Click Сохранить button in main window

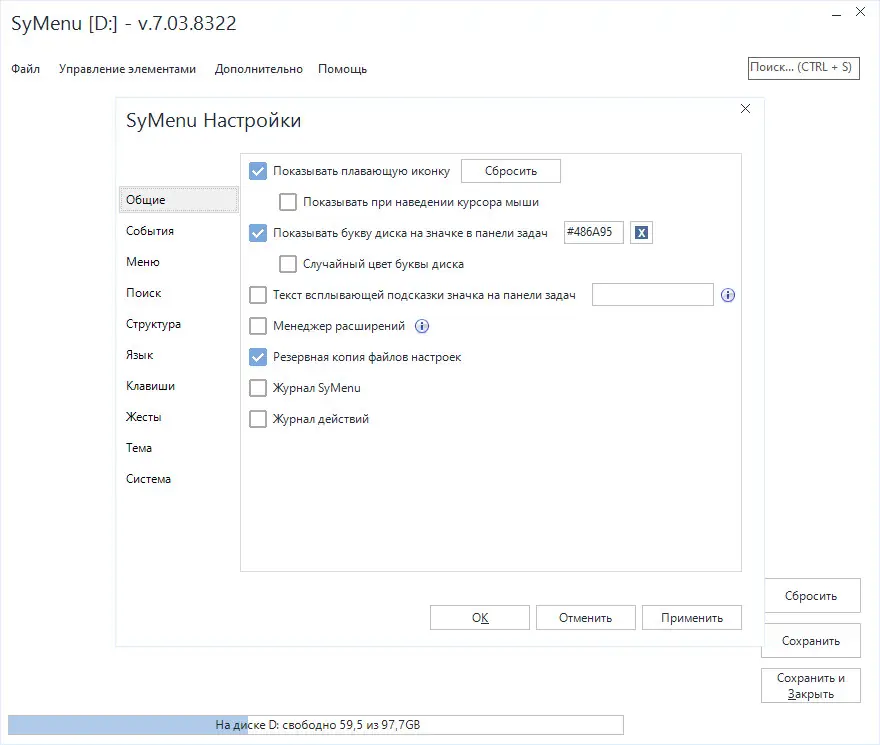click(811, 641)
